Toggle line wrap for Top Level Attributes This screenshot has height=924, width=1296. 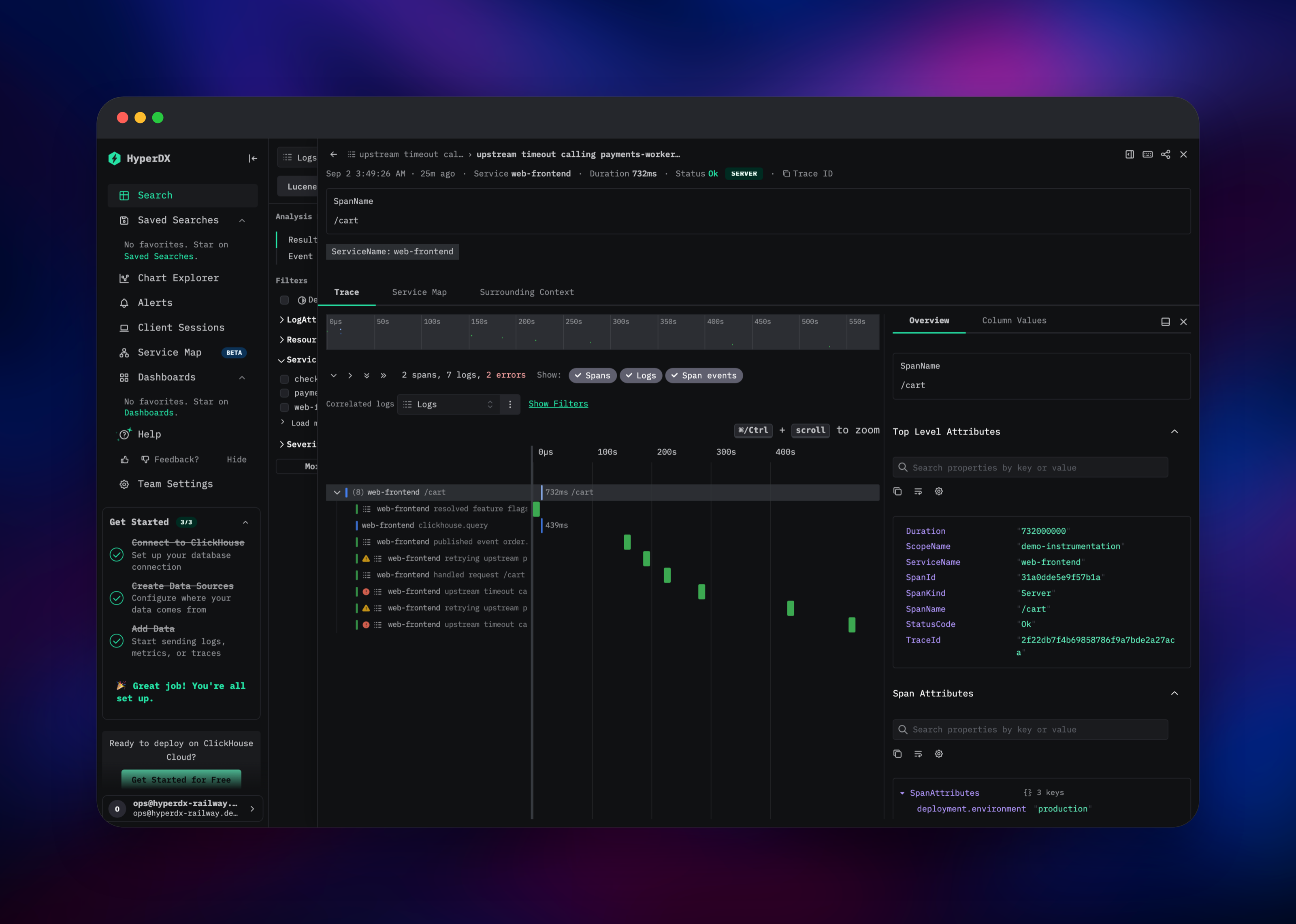[x=918, y=491]
